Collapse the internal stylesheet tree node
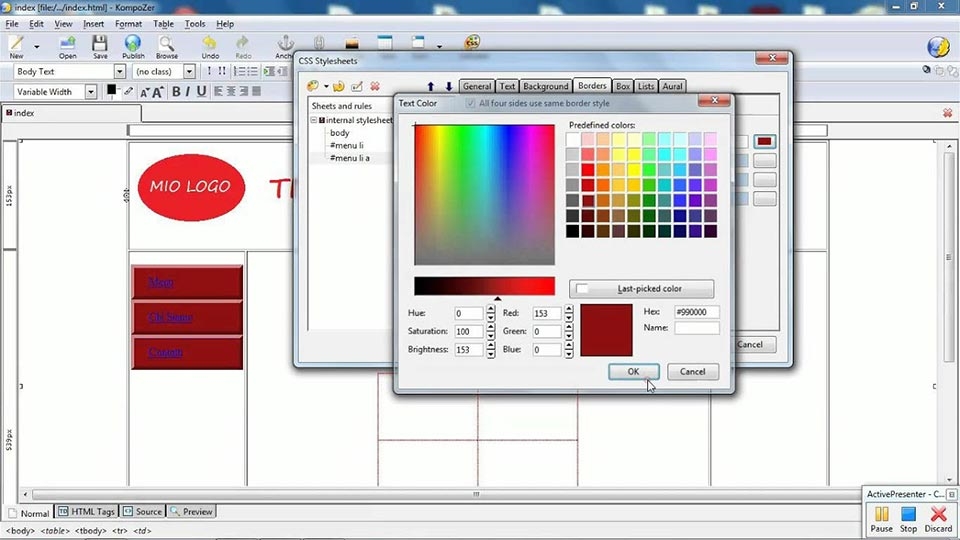This screenshot has height=540, width=960. point(313,120)
